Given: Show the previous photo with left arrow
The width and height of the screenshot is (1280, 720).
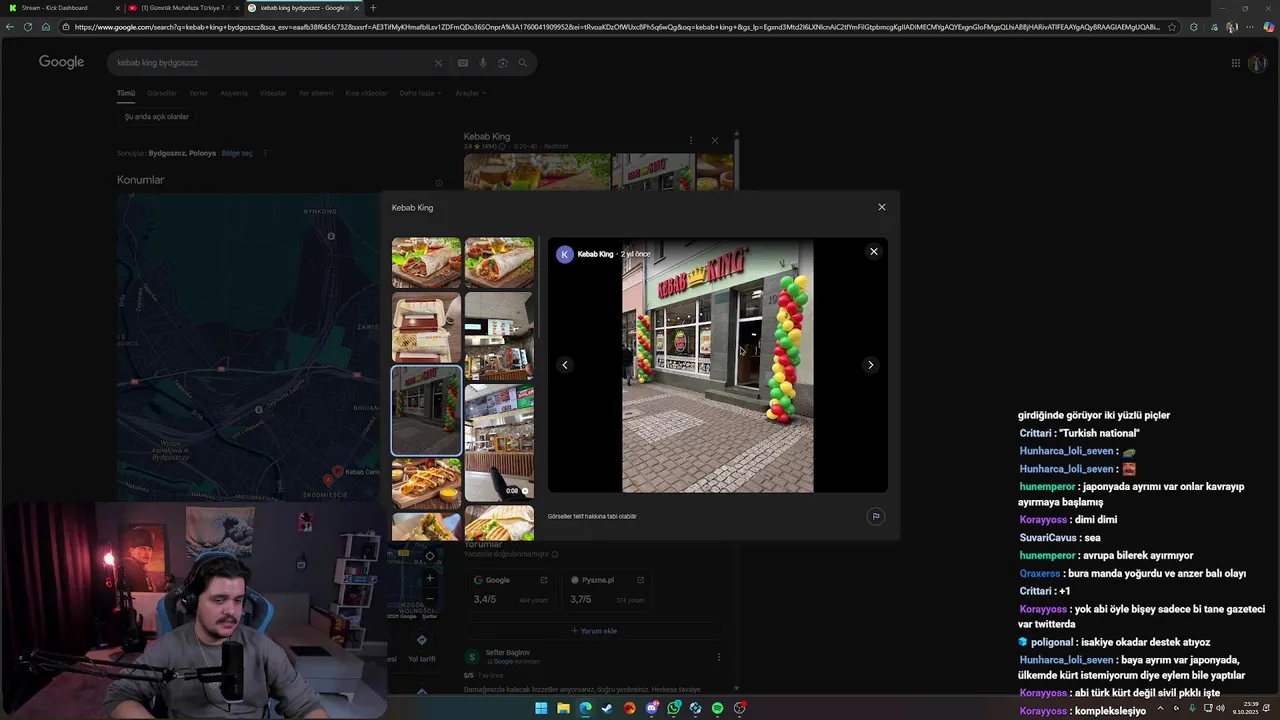Looking at the screenshot, I should point(565,365).
